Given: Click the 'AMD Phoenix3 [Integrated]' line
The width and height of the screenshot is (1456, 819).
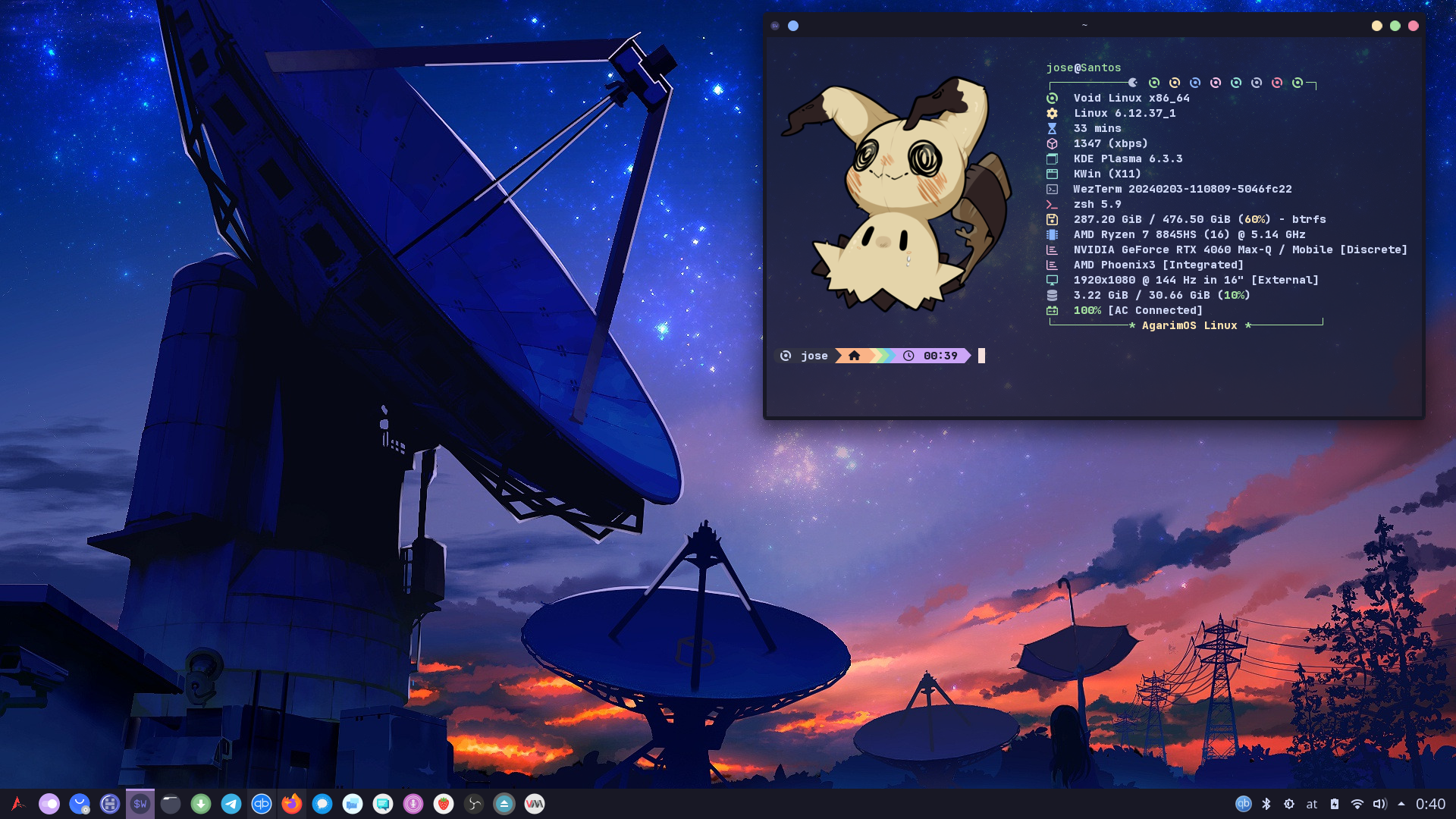Looking at the screenshot, I should pos(1159,265).
